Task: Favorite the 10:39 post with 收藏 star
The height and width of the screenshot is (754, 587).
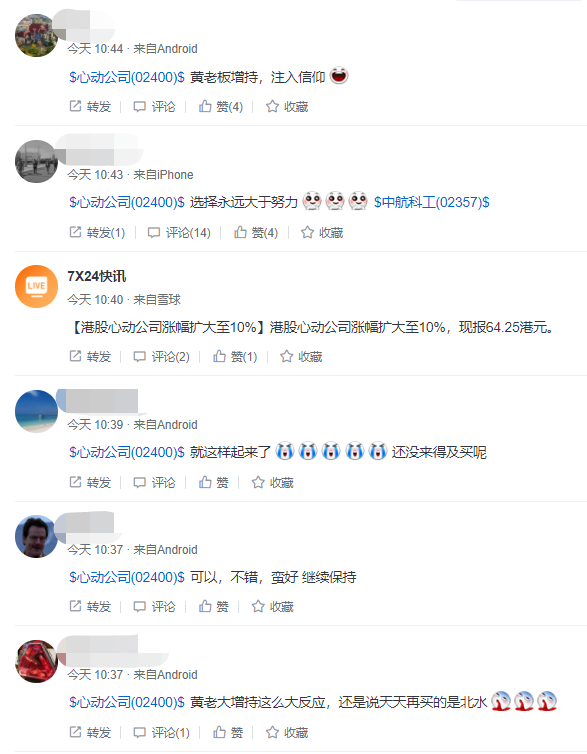Action: coord(273,482)
